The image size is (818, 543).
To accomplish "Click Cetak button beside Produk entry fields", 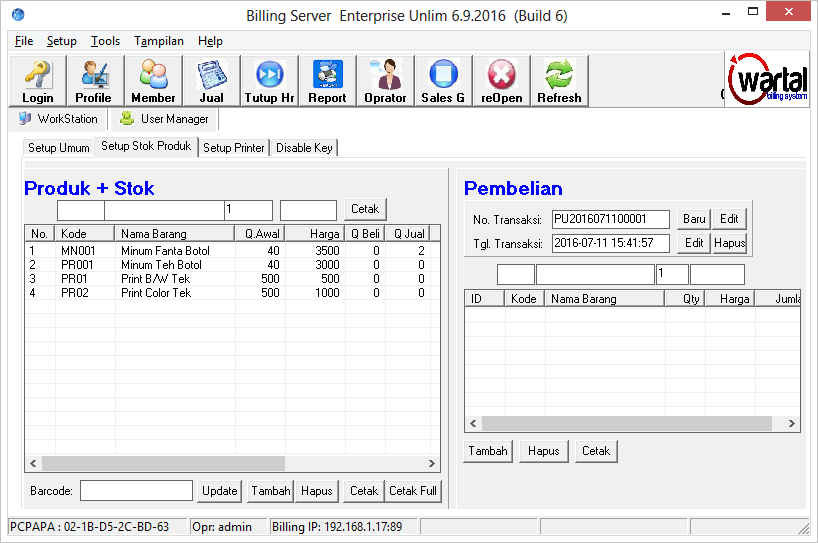I will (365, 209).
